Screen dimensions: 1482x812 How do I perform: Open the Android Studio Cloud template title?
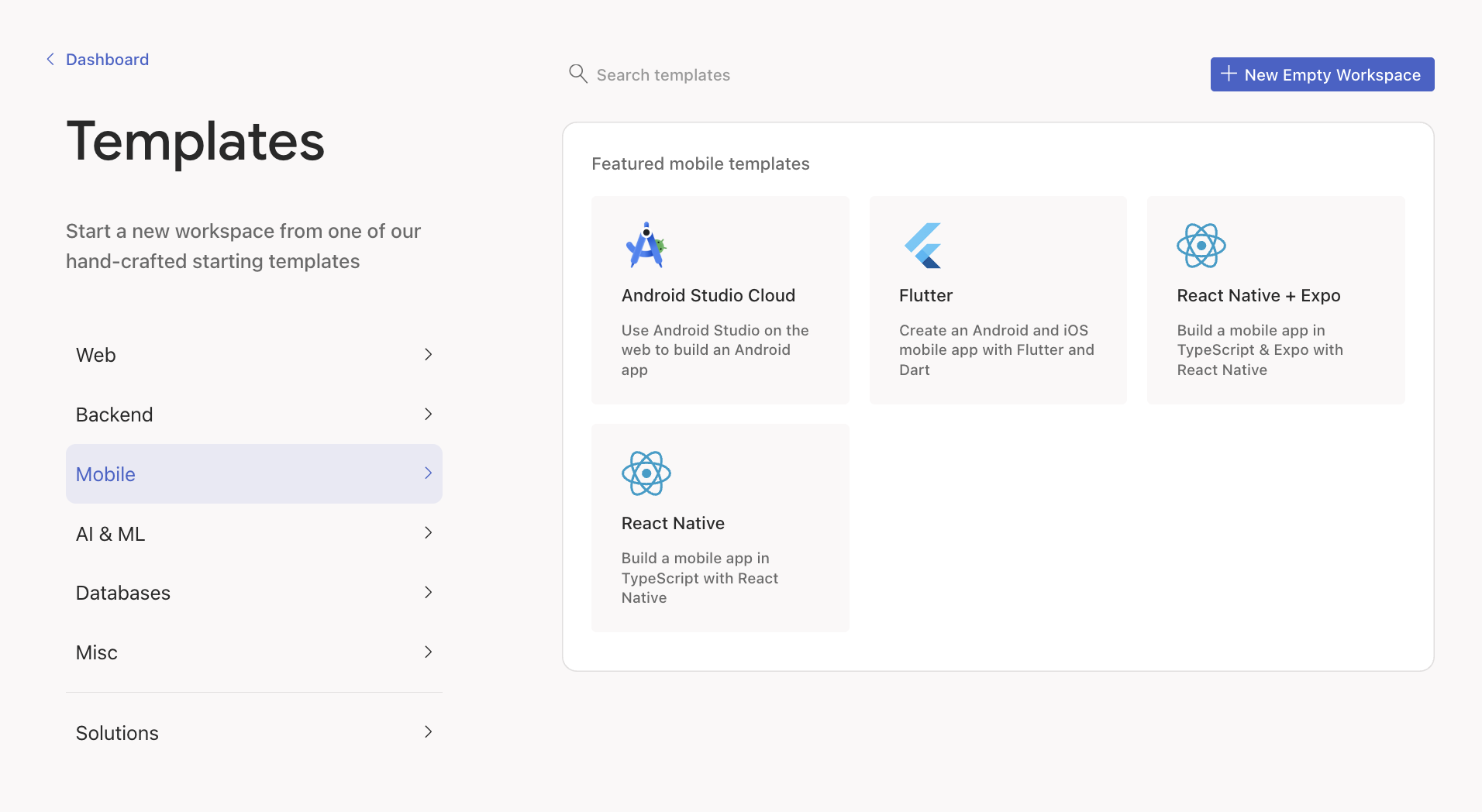coord(708,295)
